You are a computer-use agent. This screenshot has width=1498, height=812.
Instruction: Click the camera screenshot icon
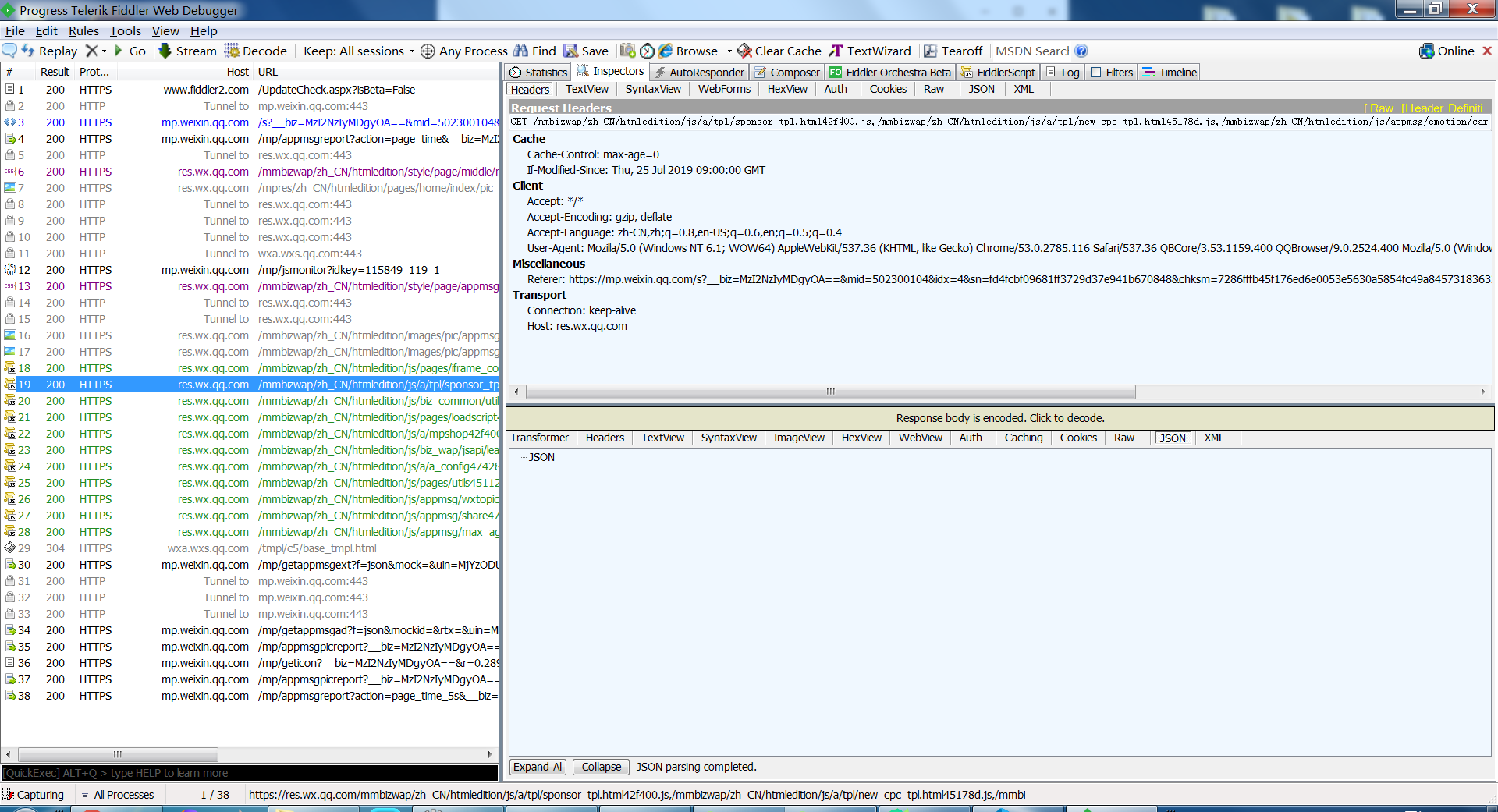point(627,51)
